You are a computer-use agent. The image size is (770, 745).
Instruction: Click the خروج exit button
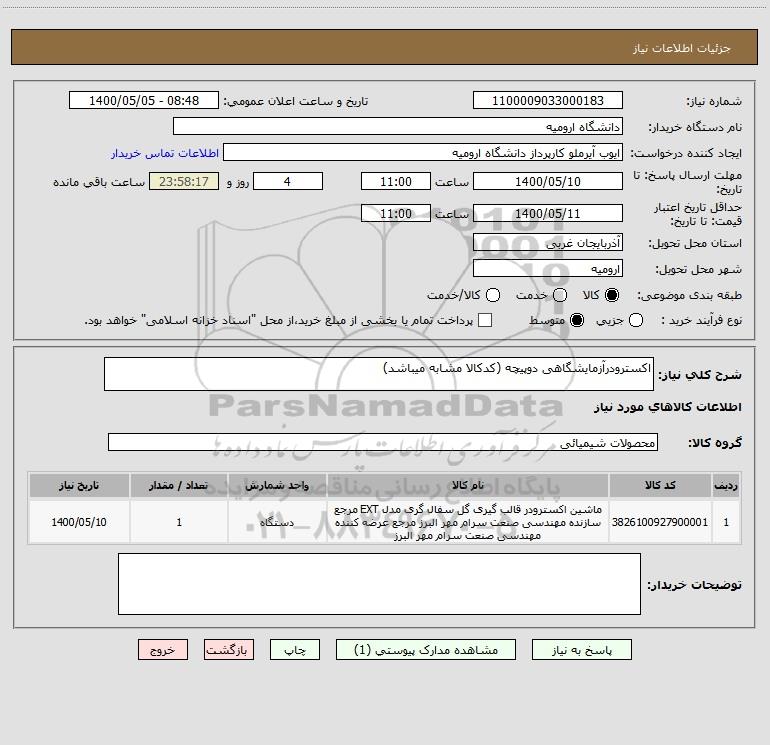pyautogui.click(x=163, y=650)
